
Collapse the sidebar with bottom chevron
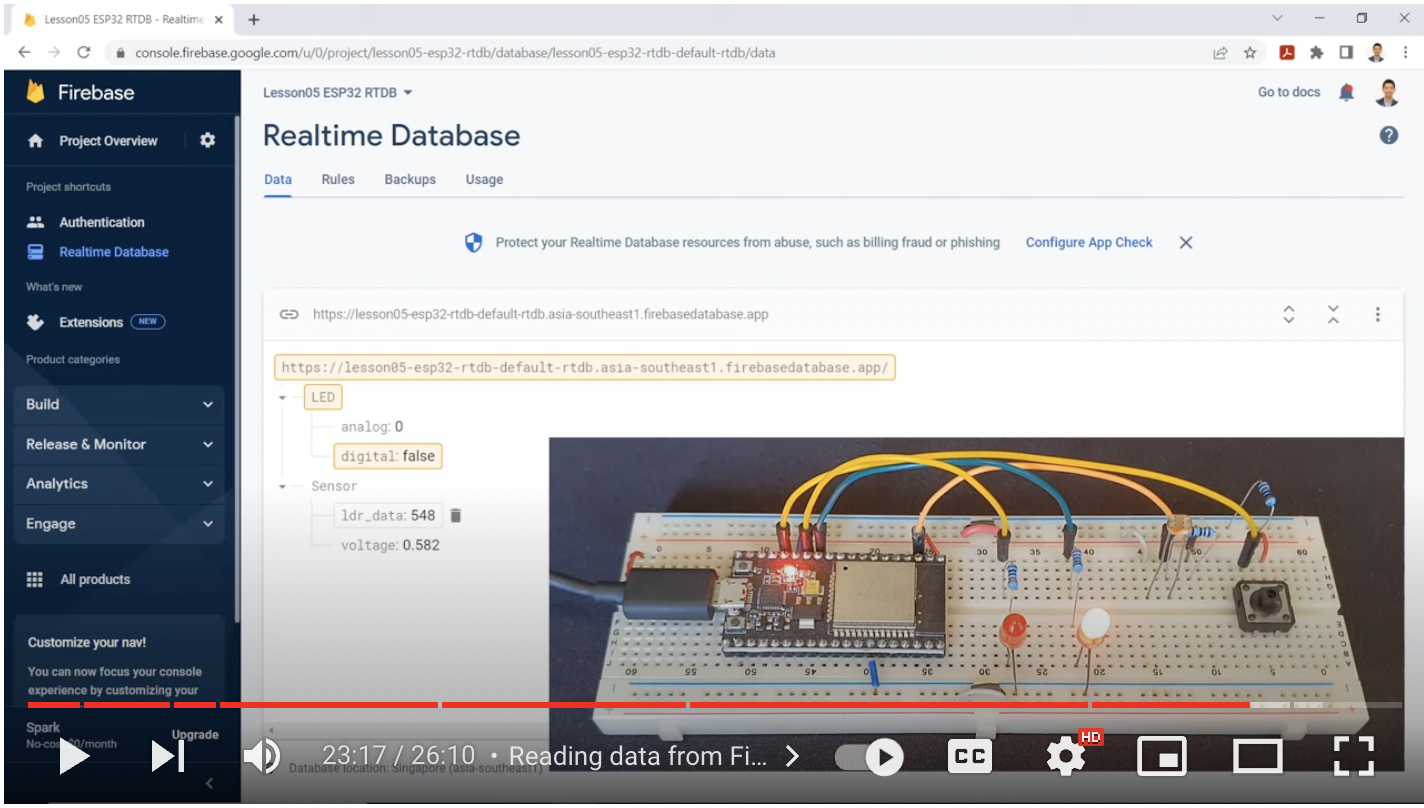(209, 783)
